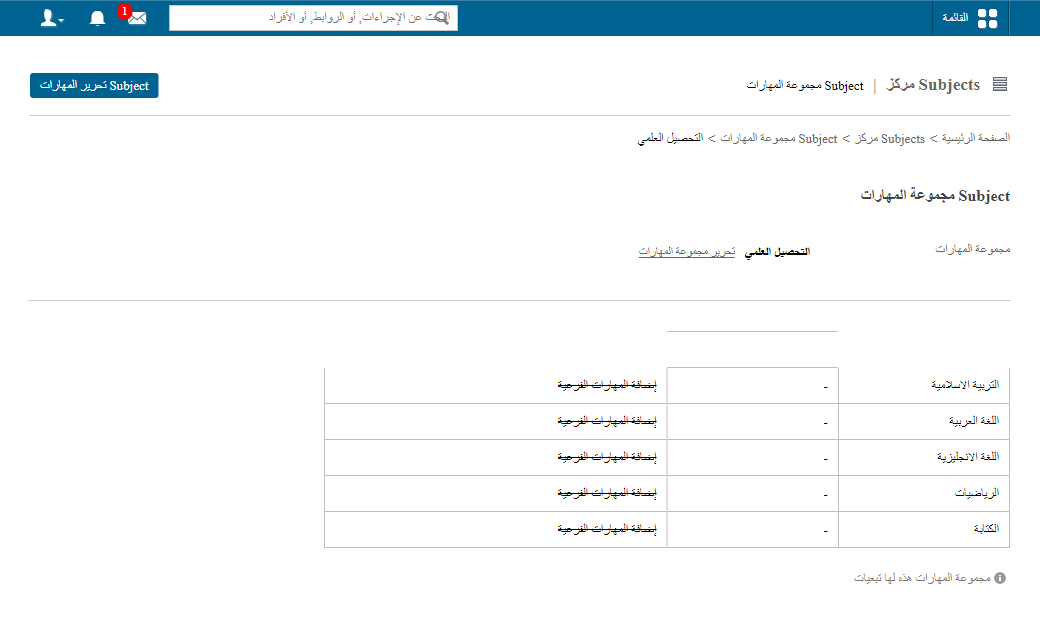
Task: Click the مجموعة المهارات هذه لها تبعيات note
Action: click(x=923, y=578)
